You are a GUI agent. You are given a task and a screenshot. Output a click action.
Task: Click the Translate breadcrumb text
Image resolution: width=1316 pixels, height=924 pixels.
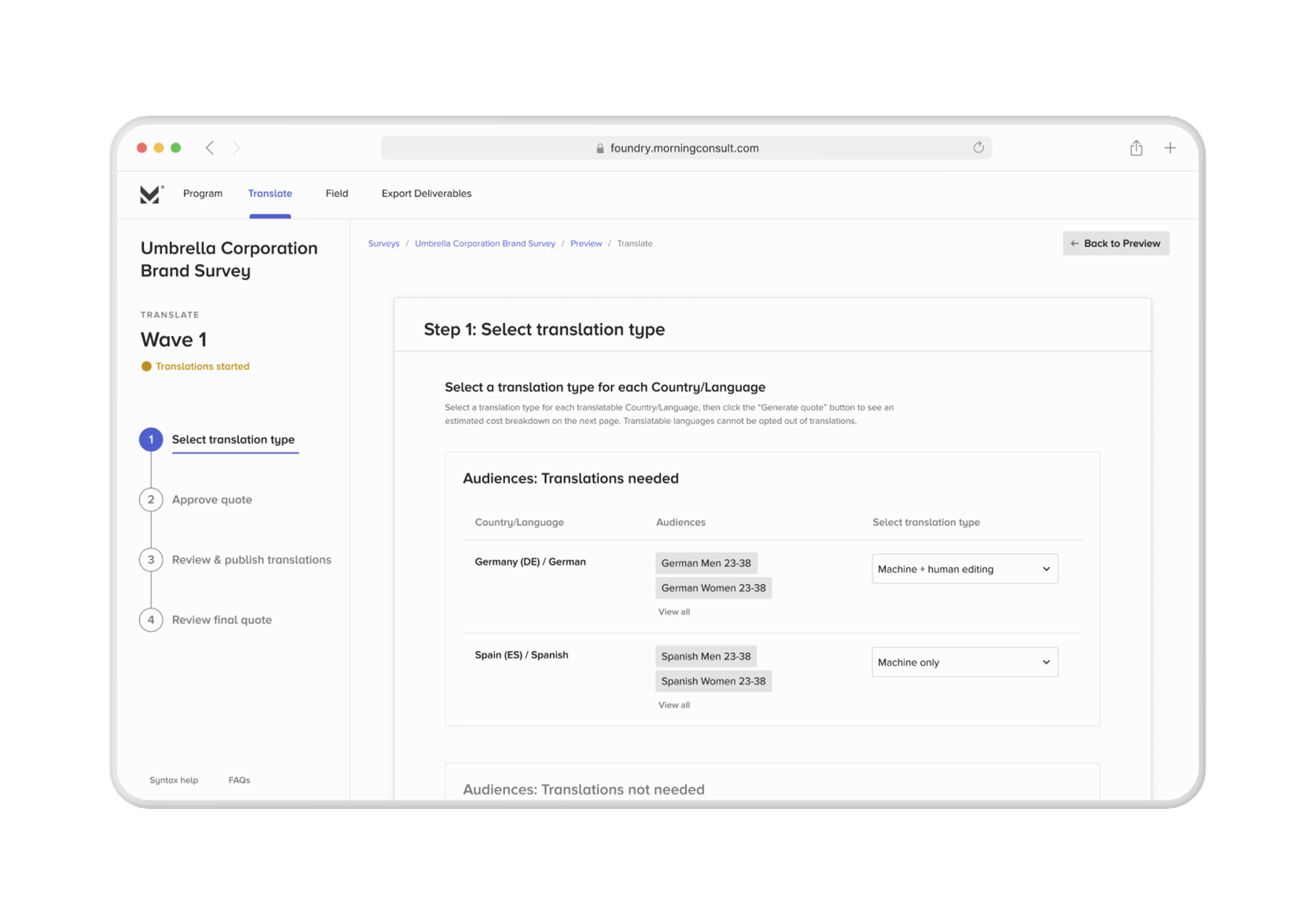tap(635, 244)
